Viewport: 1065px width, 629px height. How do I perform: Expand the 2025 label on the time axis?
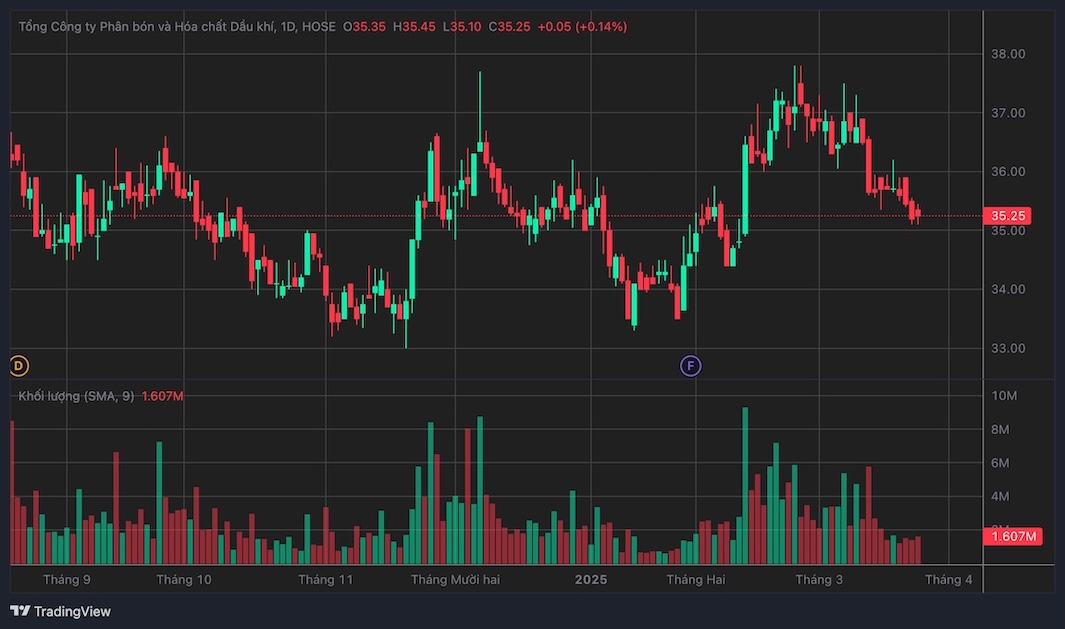click(x=590, y=579)
